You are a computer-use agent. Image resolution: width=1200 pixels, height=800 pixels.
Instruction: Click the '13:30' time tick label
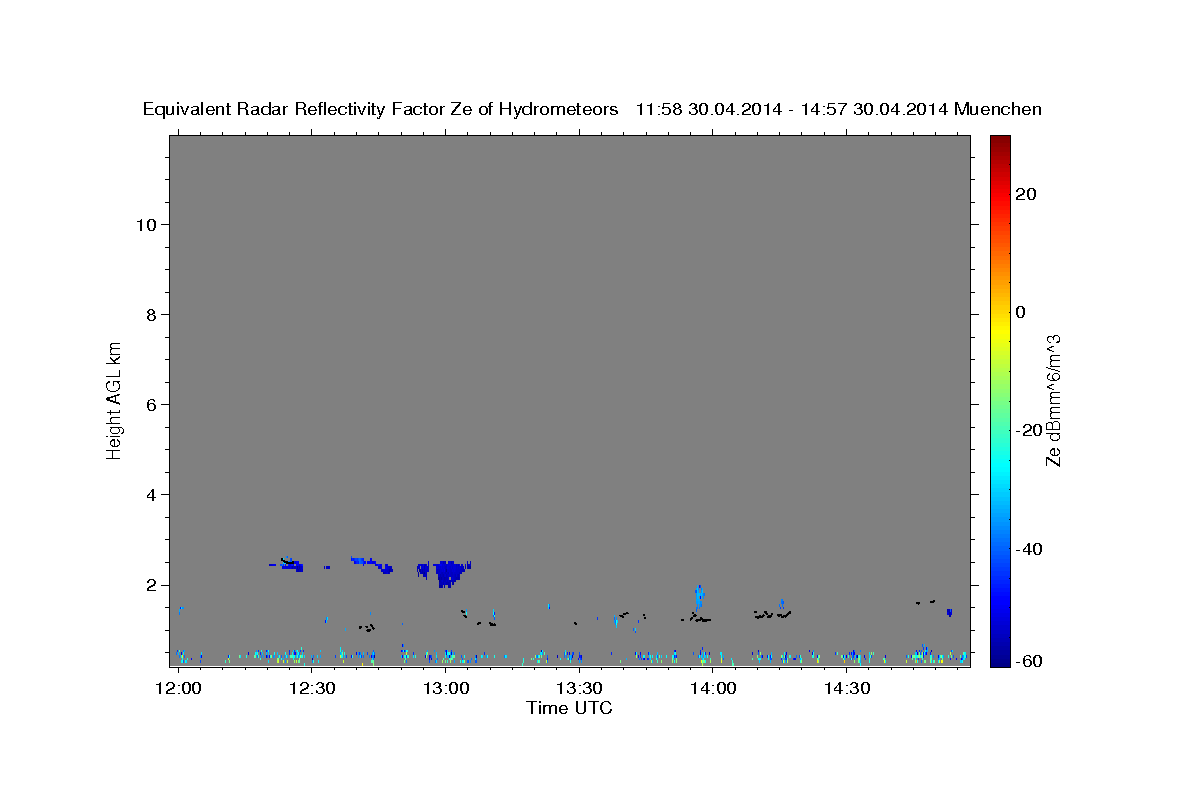578,688
